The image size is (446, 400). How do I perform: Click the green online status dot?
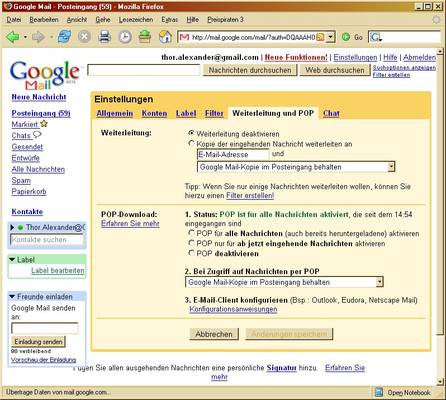[x=20, y=227]
